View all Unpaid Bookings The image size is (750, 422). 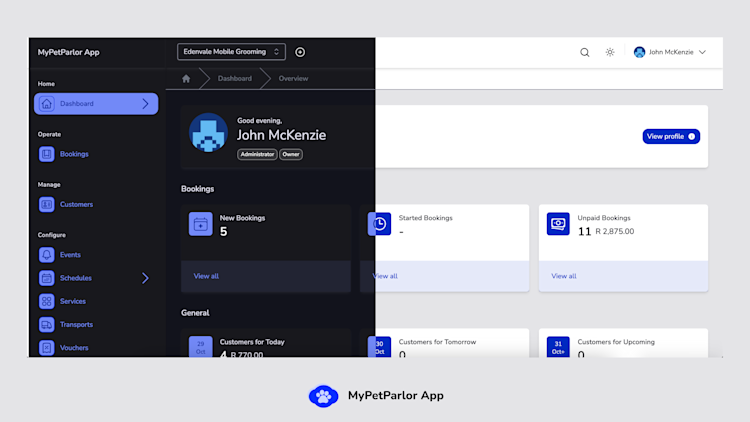(x=564, y=276)
